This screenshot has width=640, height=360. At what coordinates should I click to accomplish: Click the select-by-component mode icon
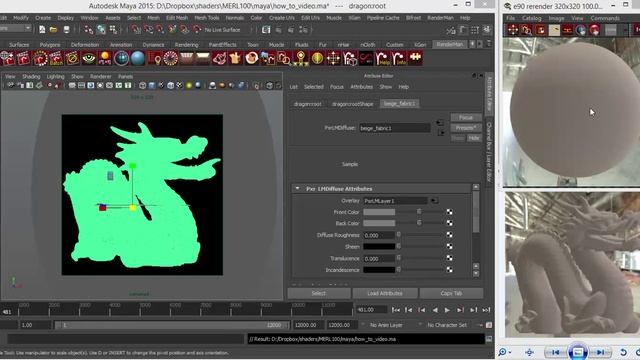113,30
